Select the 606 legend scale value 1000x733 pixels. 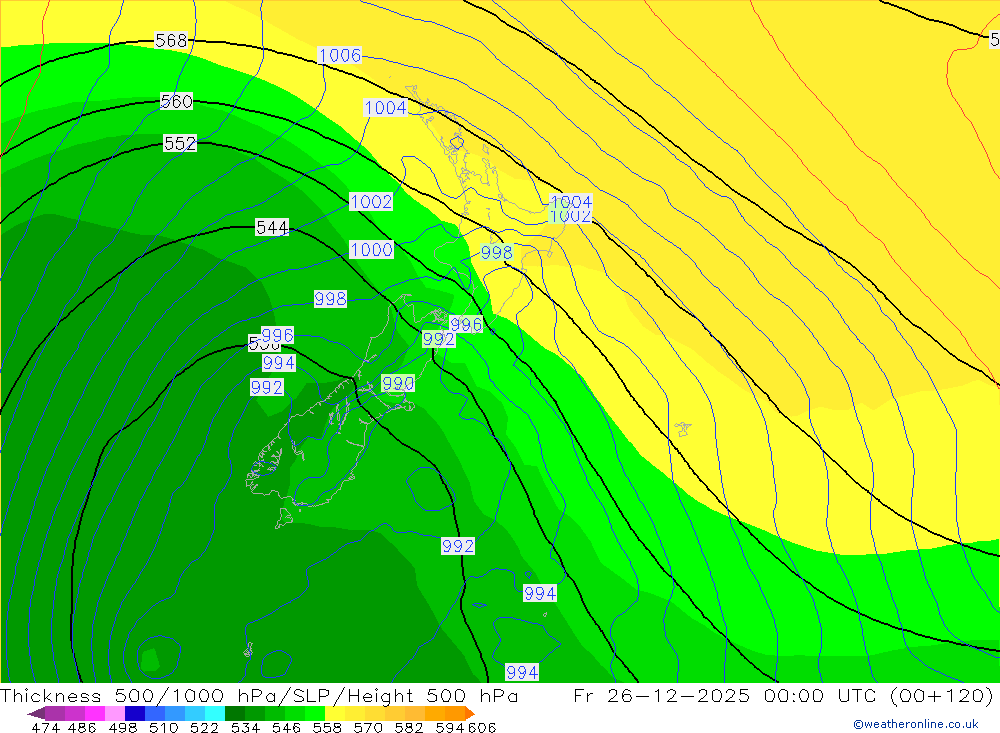[x=482, y=728]
